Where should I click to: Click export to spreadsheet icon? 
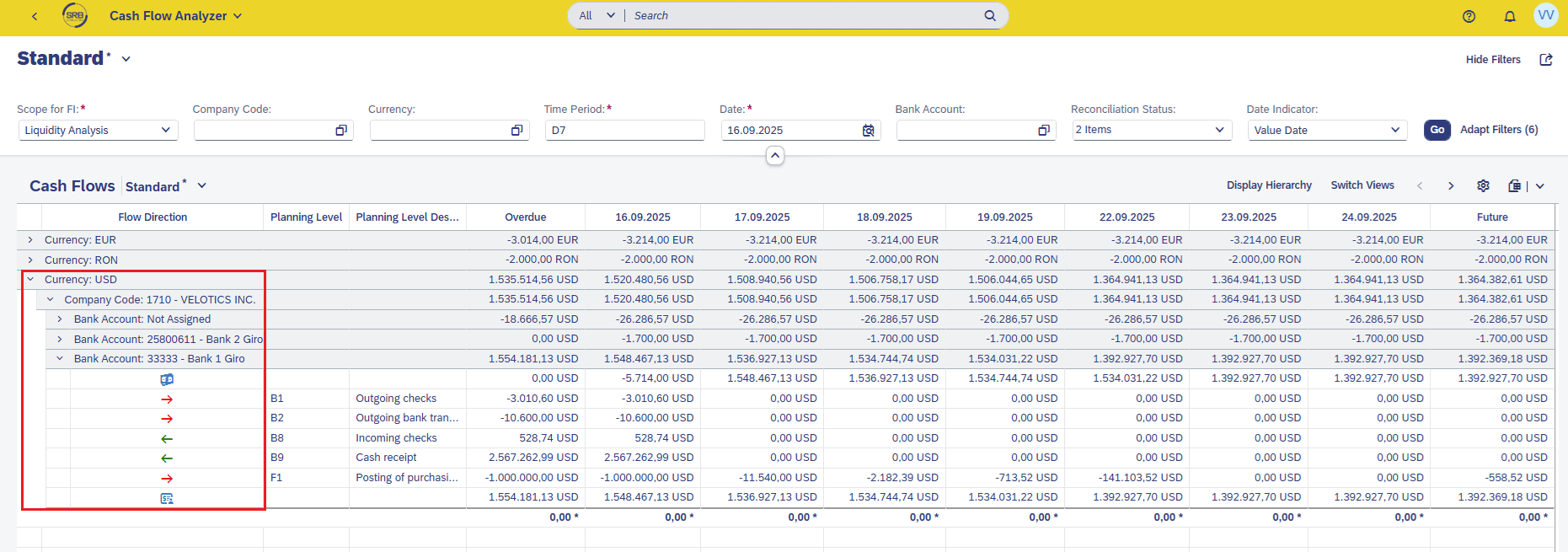1515,186
